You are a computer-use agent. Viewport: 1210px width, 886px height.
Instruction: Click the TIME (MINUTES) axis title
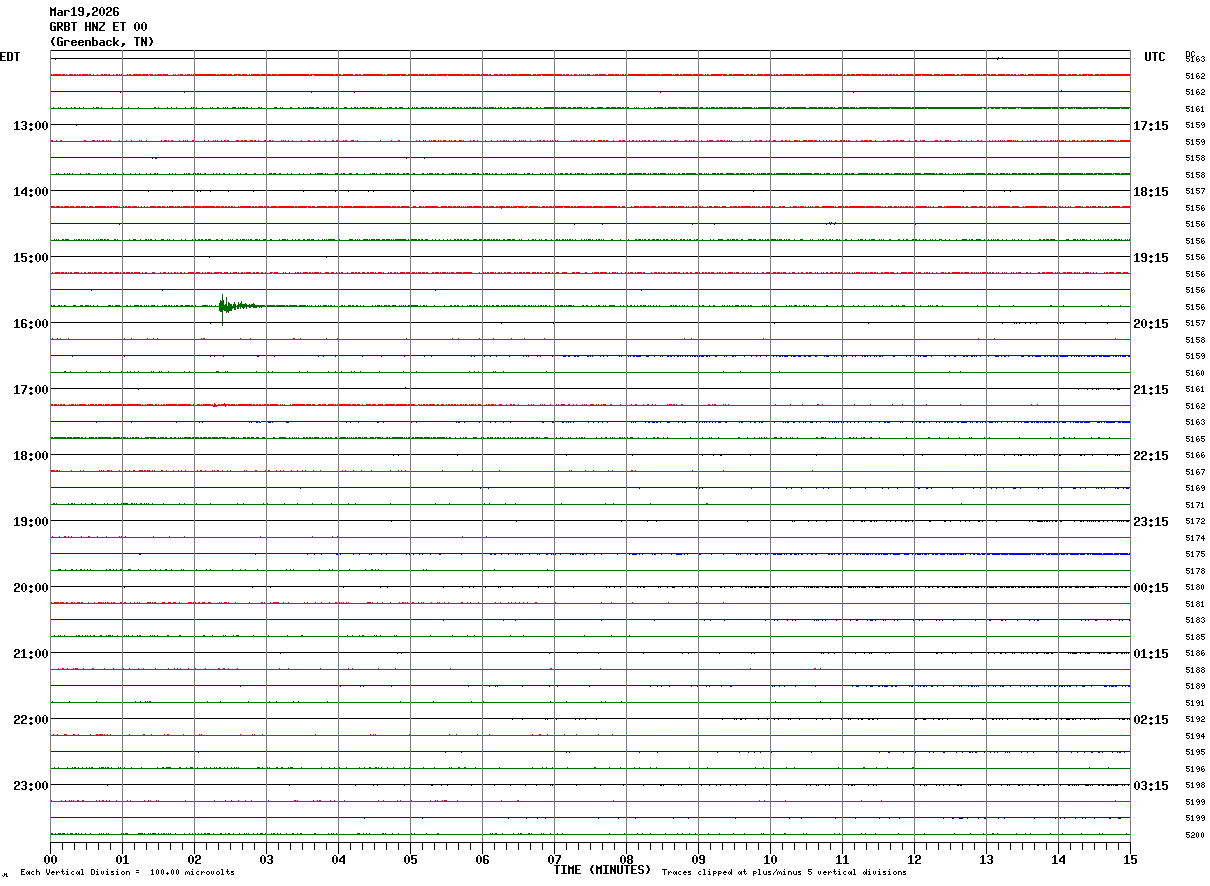pos(603,870)
